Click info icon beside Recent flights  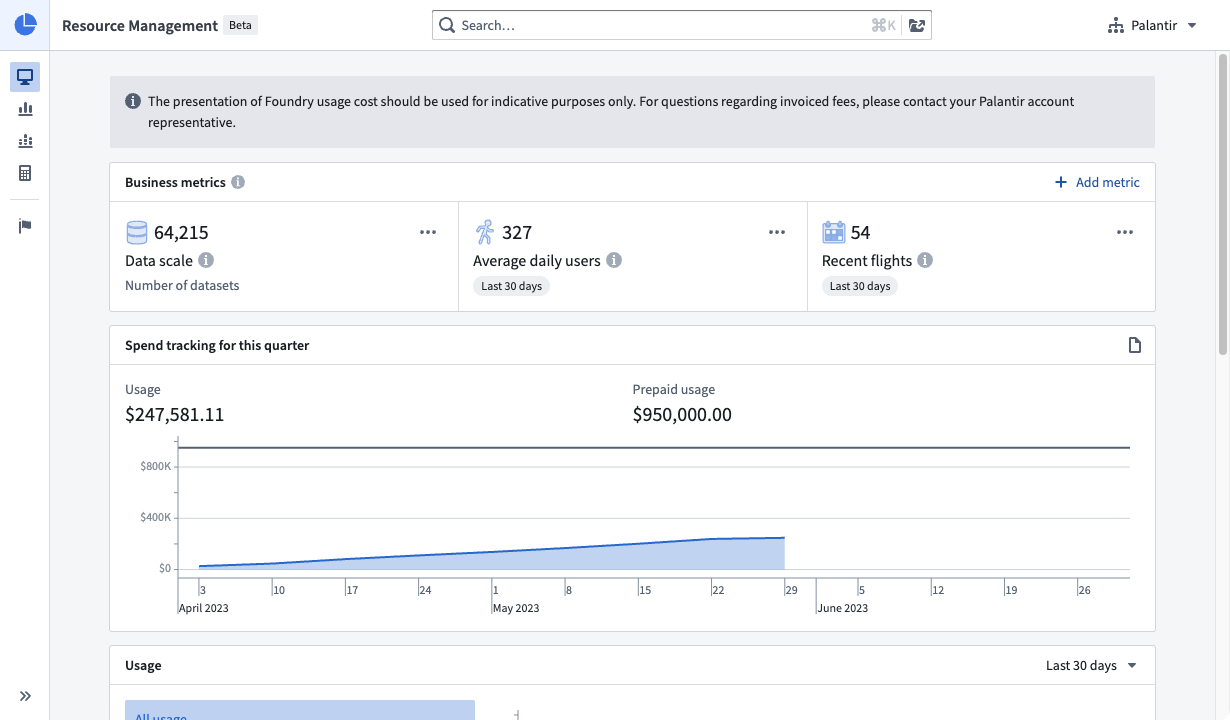[925, 260]
